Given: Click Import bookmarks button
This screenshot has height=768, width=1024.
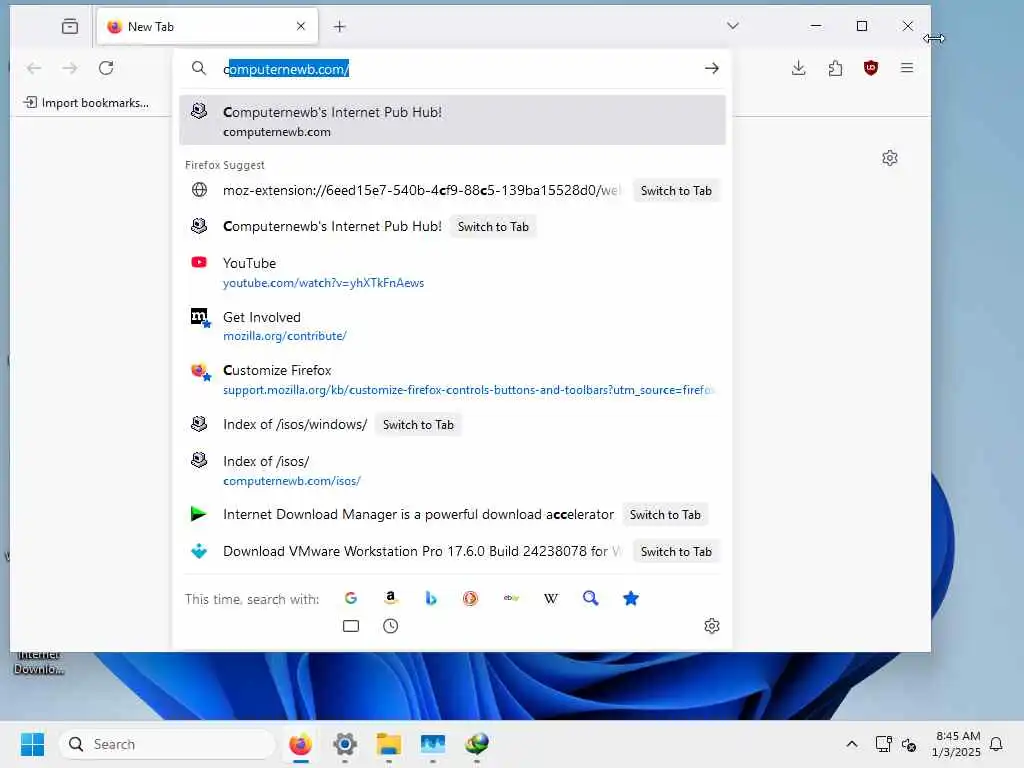Looking at the screenshot, I should 86,103.
